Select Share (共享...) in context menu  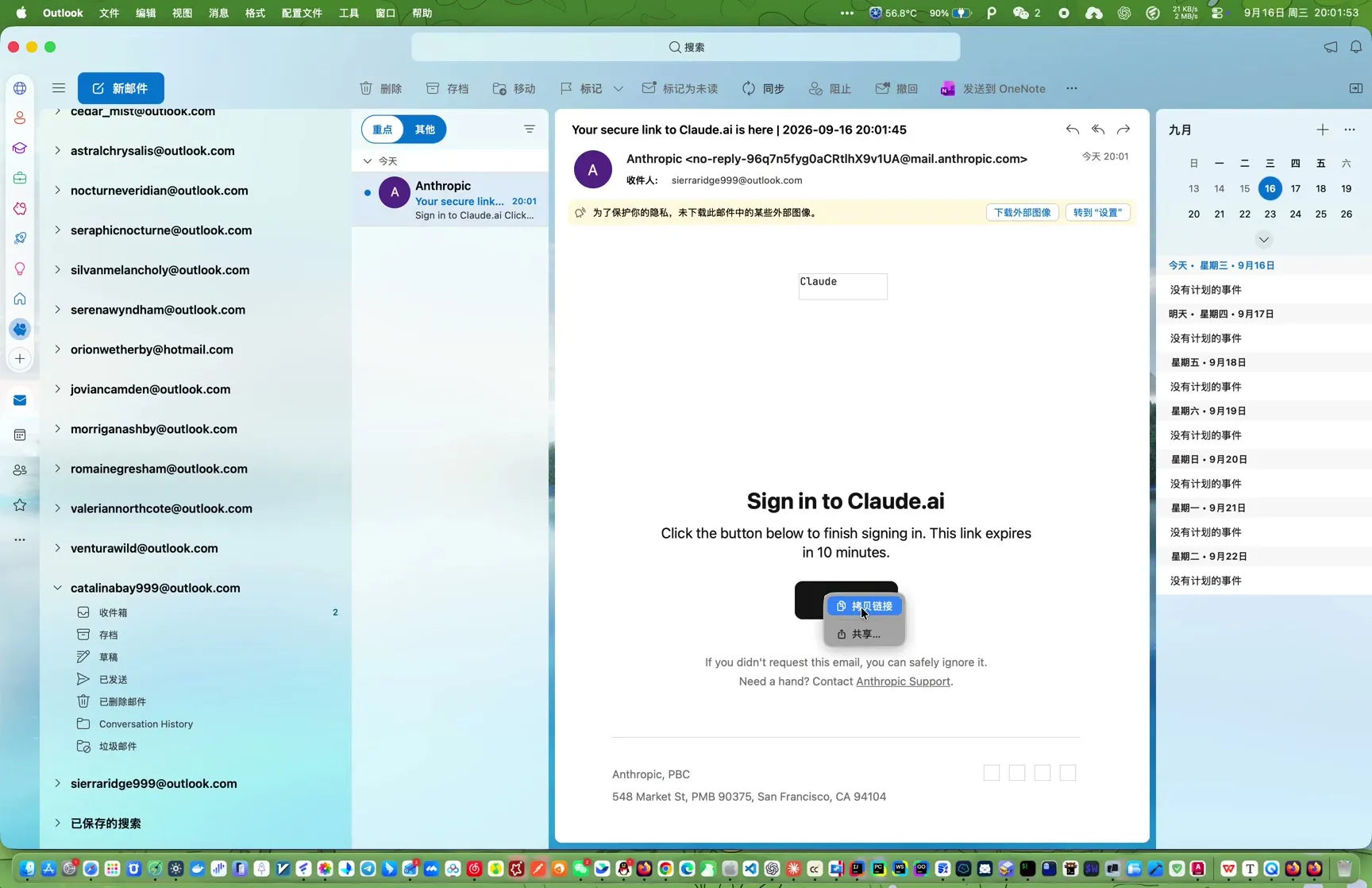tap(865, 634)
